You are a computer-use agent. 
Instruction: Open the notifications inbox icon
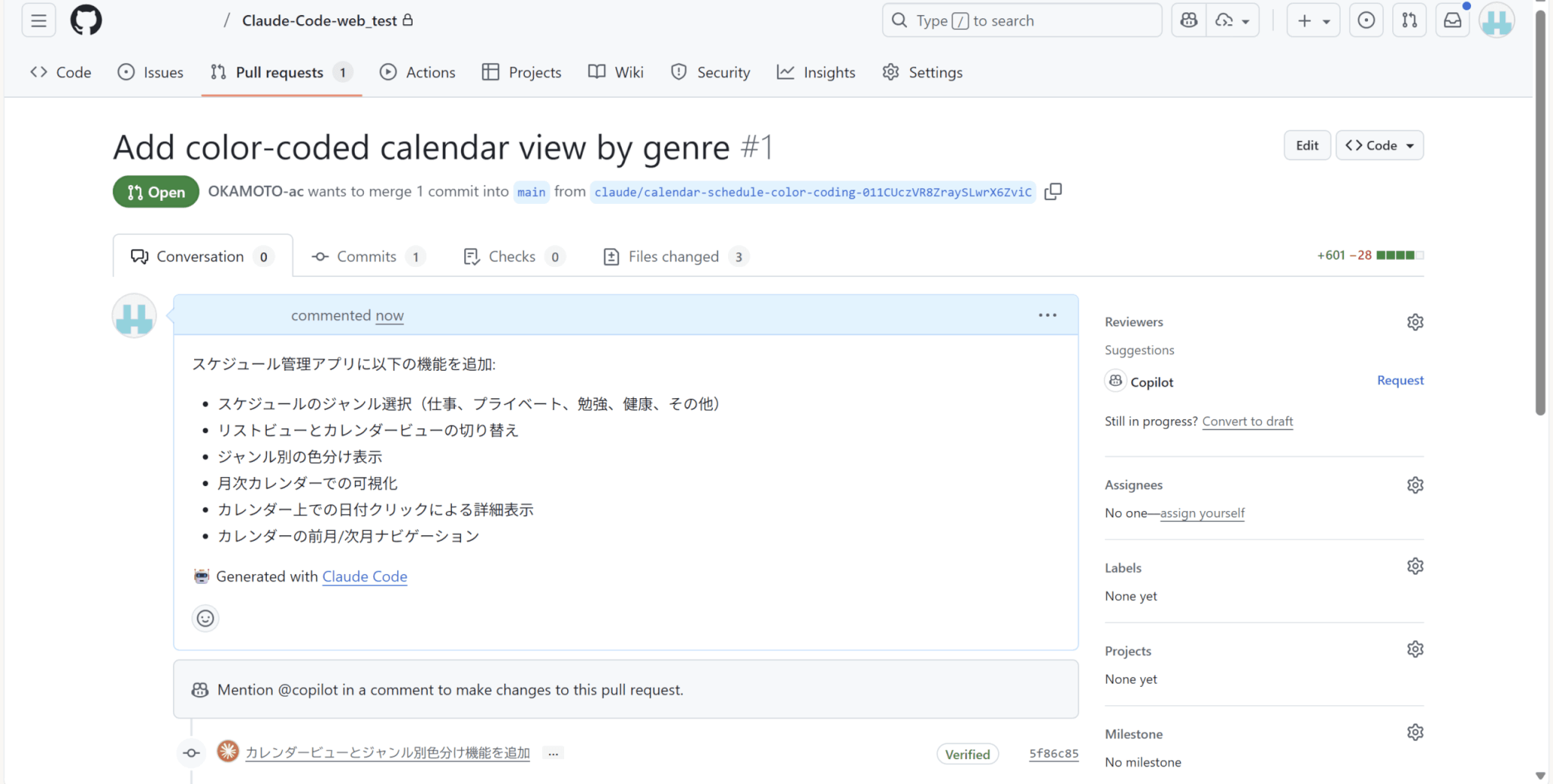pos(1452,20)
